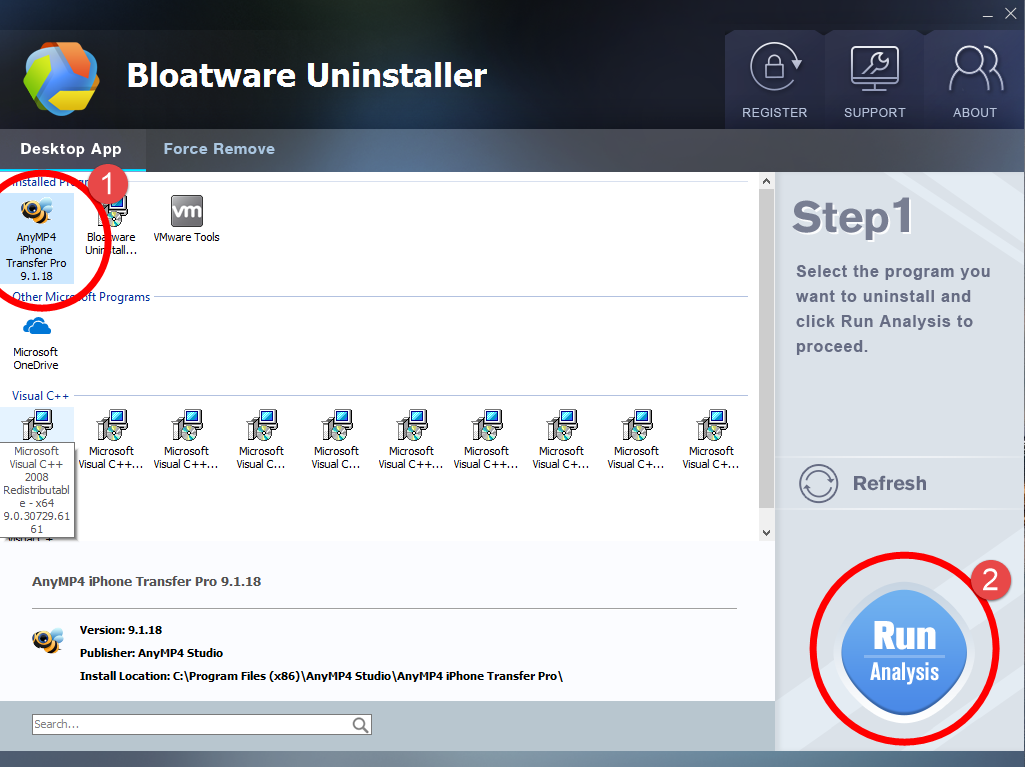1025x767 pixels.
Task: Click the program list scrollbar thumb
Action: 766,348
